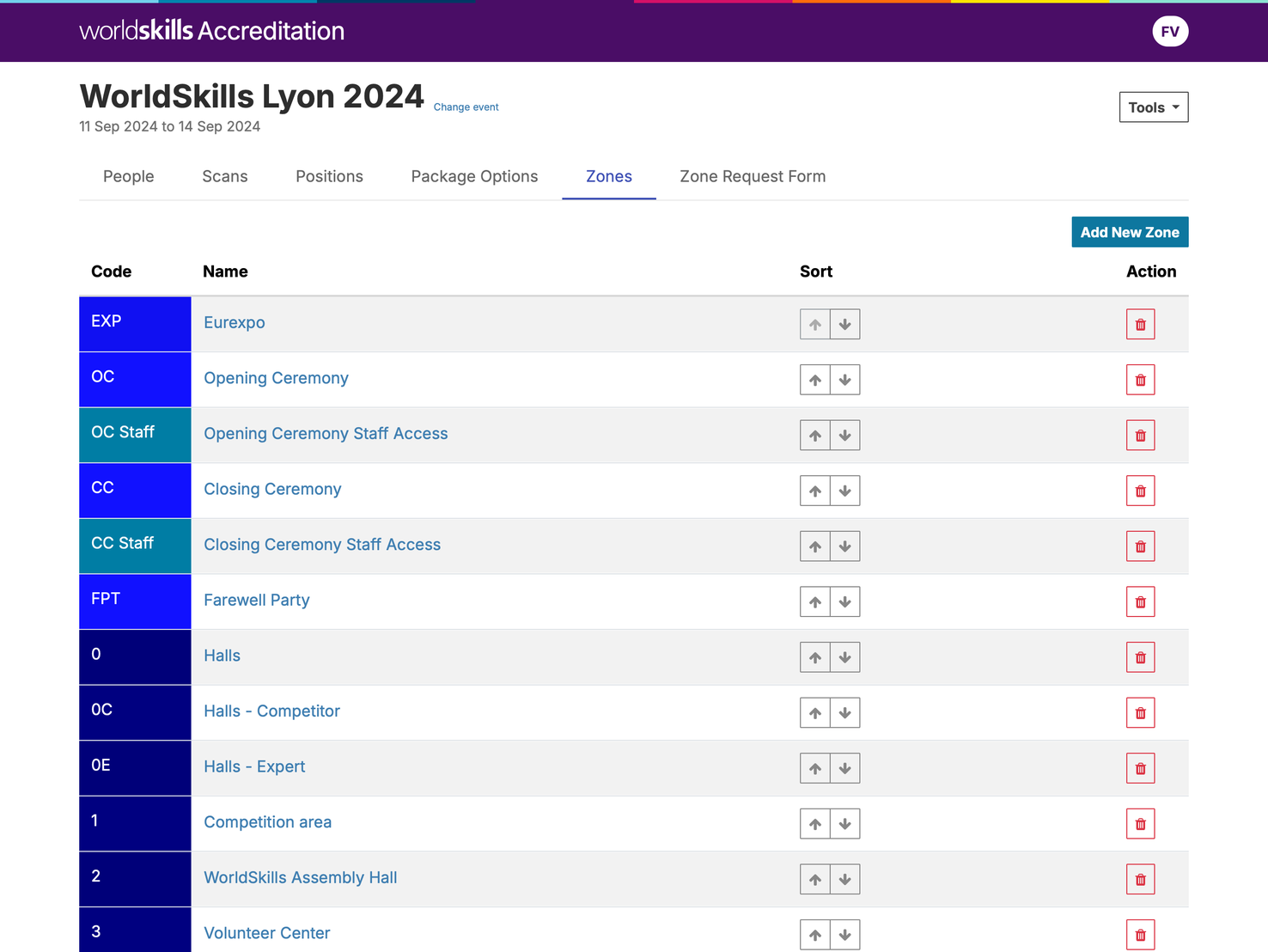The image size is (1268, 952).
Task: Move Halls - Competitor zone down
Action: point(845,713)
